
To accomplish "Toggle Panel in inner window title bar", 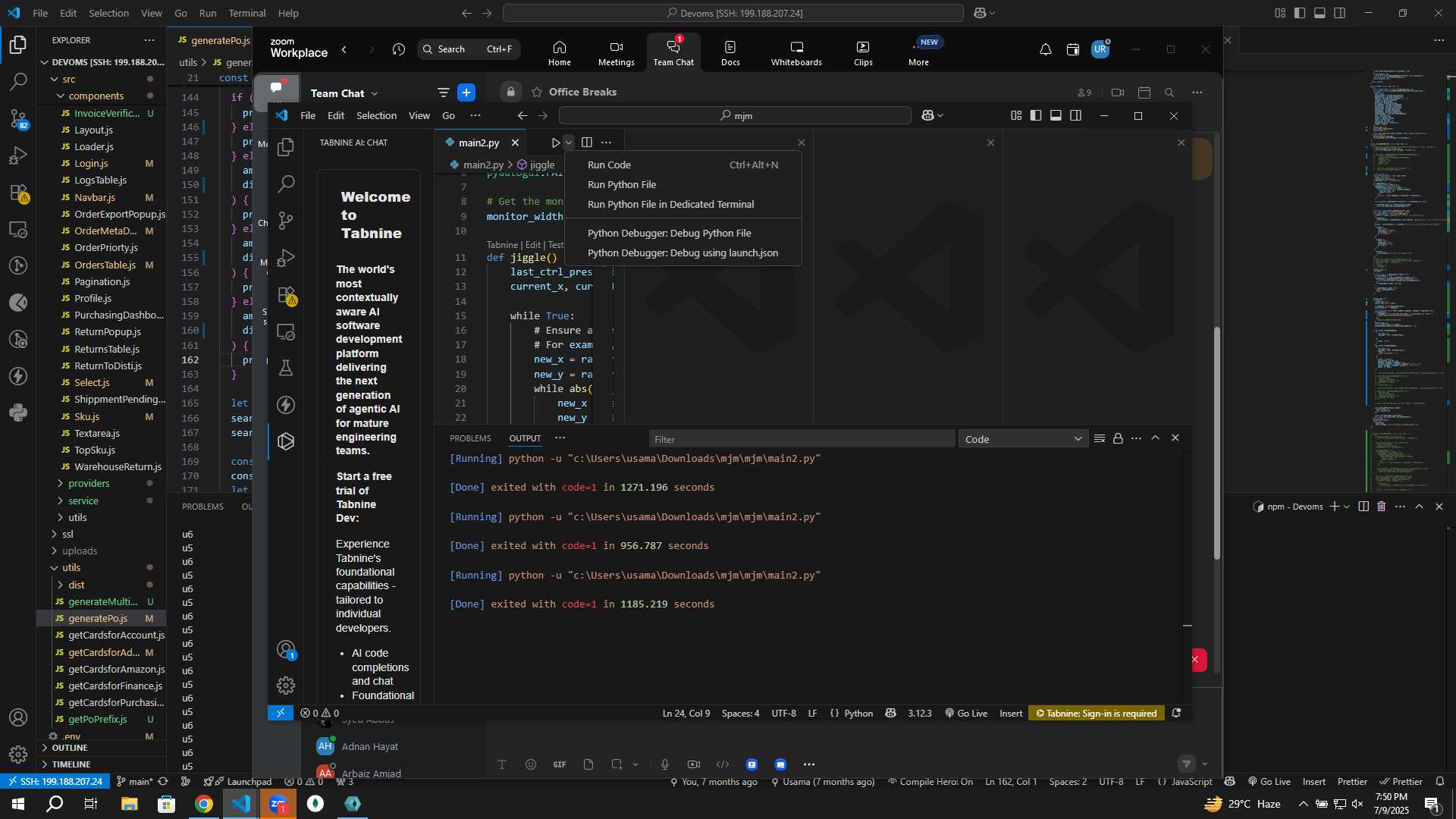I will pyautogui.click(x=1056, y=115).
